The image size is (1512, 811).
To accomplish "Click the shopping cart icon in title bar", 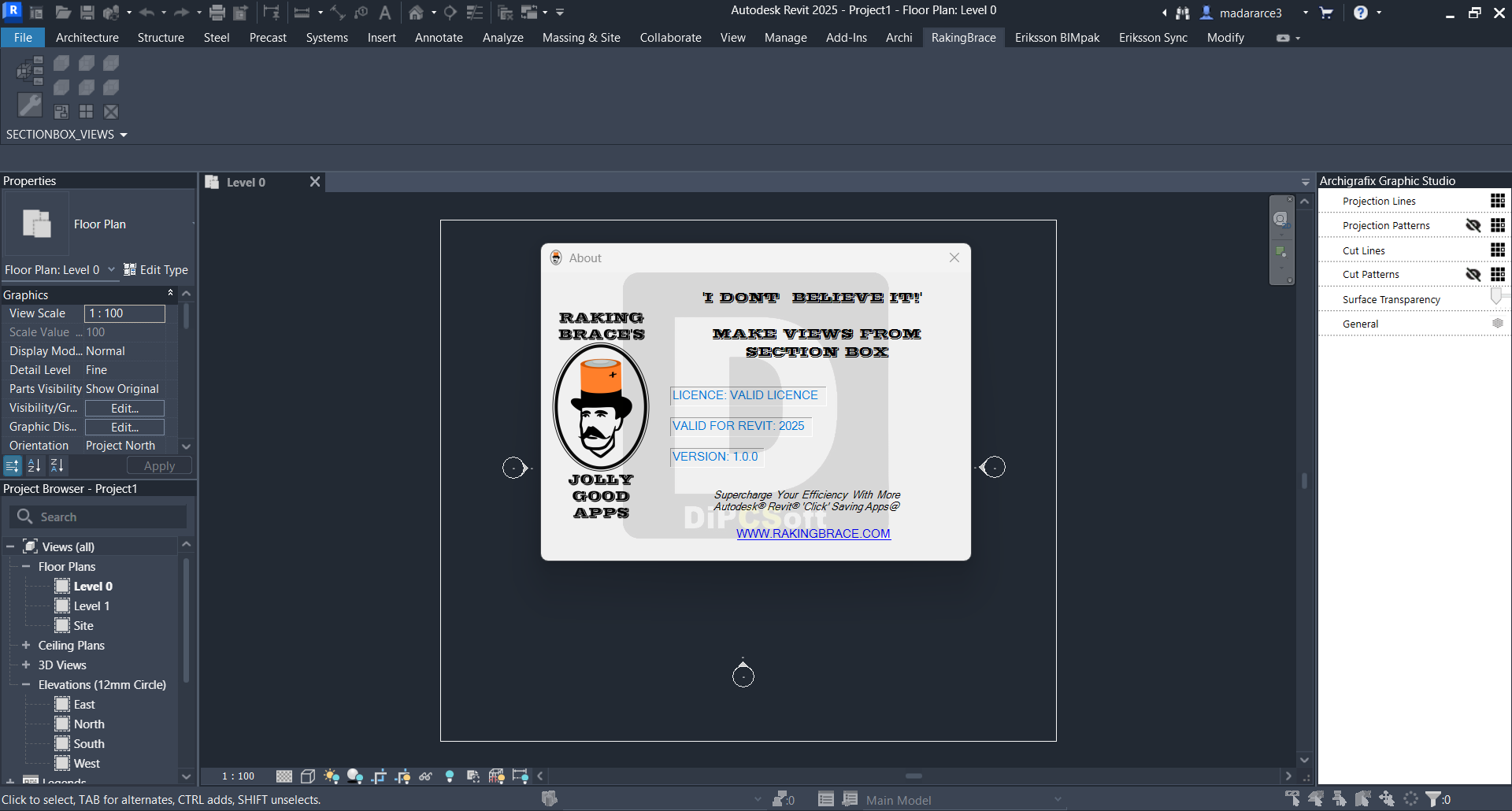I will click(1326, 13).
